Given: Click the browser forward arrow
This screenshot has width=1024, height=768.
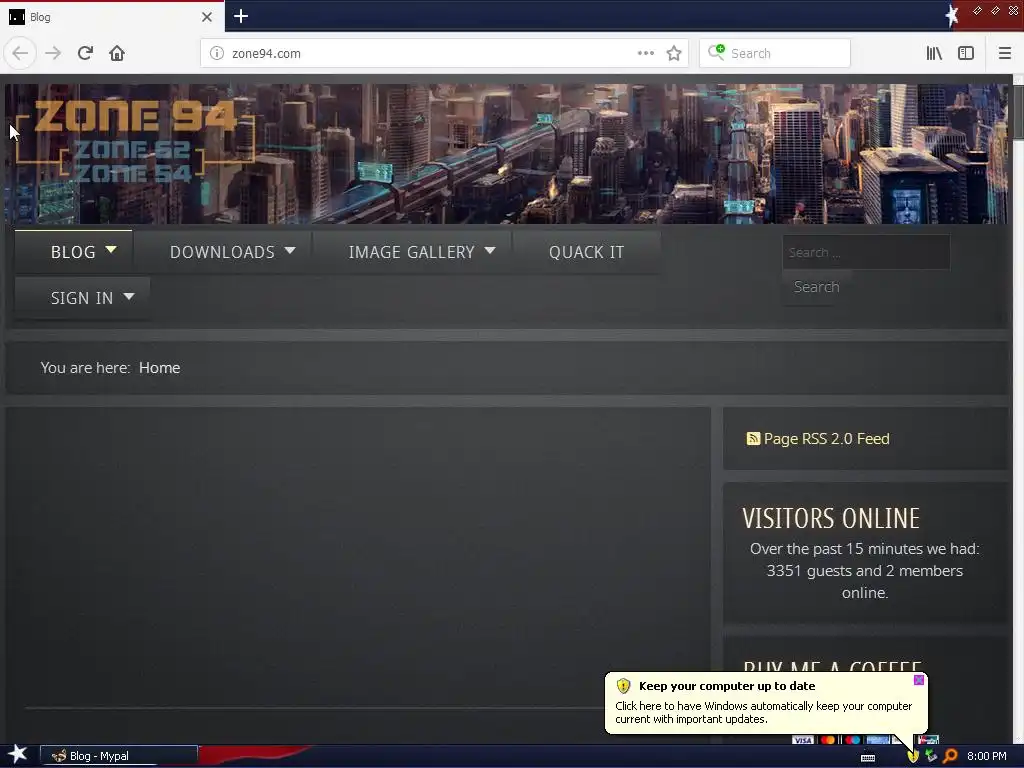Looking at the screenshot, I should (x=53, y=53).
